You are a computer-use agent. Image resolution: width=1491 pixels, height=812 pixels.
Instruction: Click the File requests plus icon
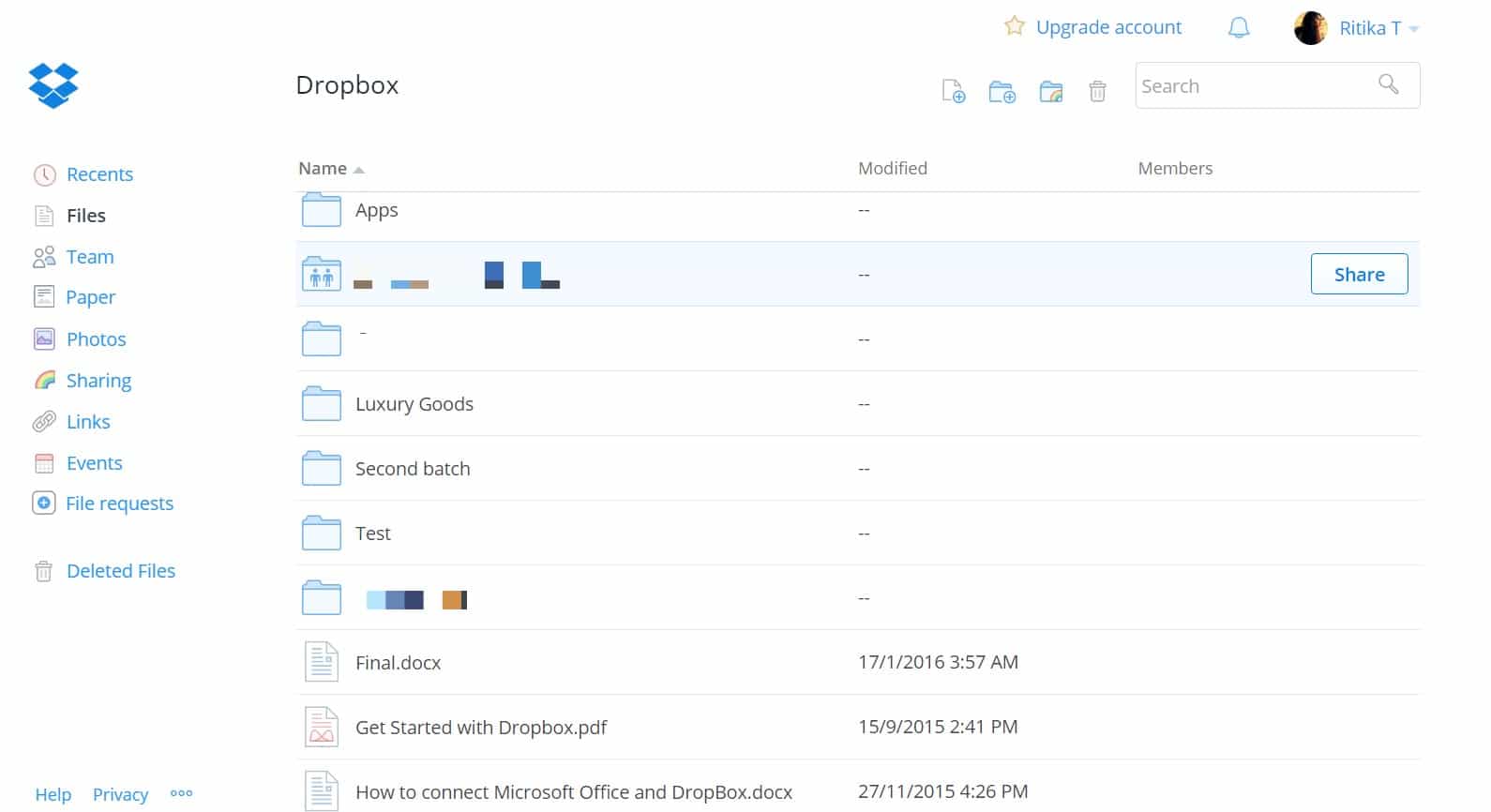click(x=44, y=504)
